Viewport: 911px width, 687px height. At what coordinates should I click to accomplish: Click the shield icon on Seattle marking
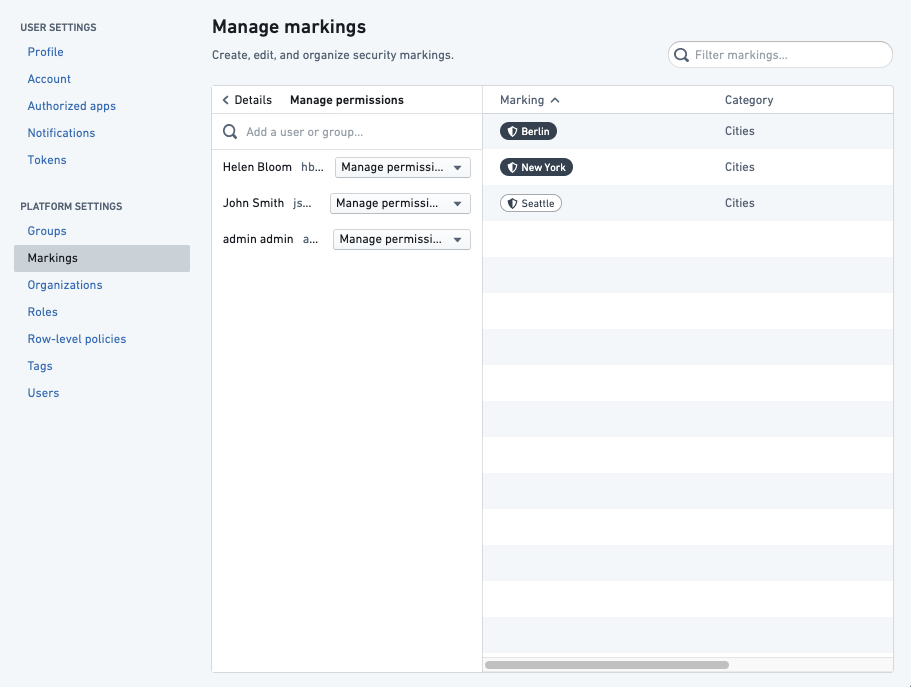coord(512,203)
